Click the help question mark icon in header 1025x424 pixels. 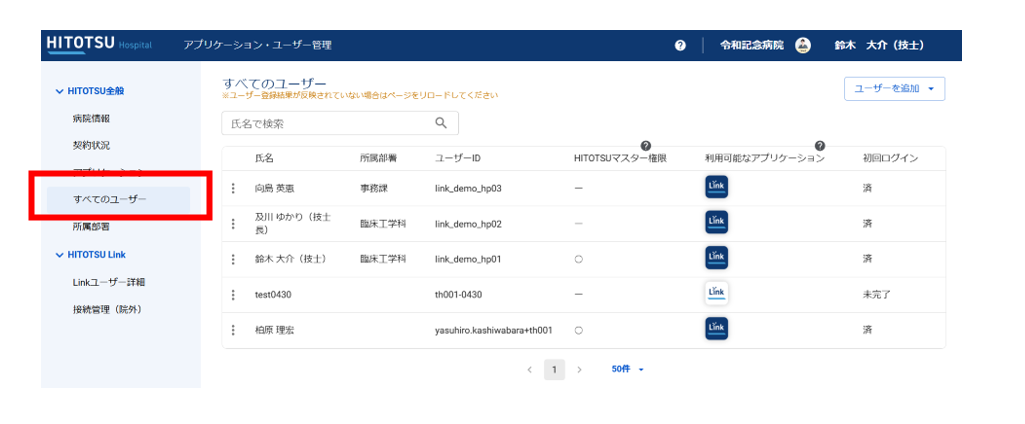[x=680, y=46]
